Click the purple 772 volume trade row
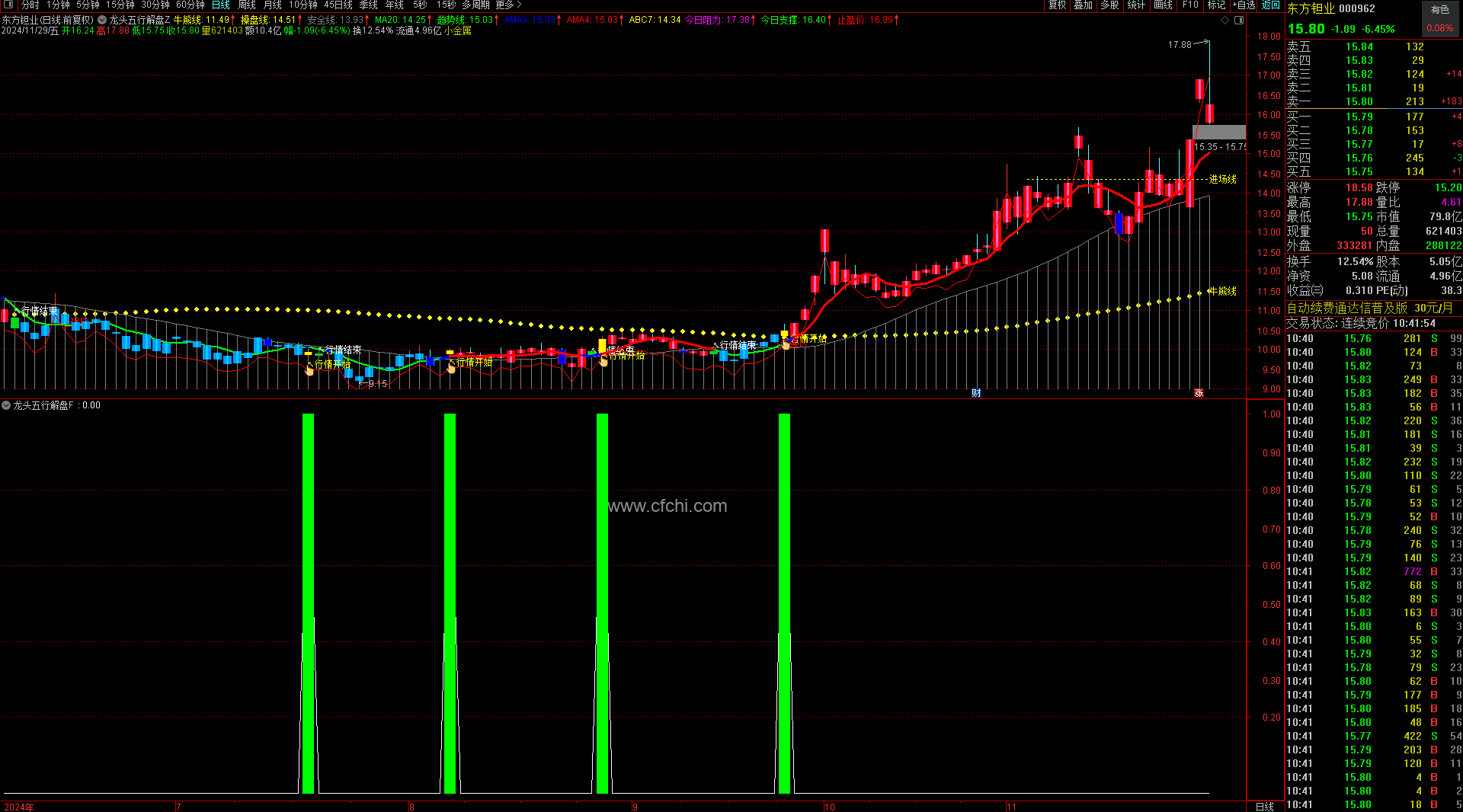Image resolution: width=1463 pixels, height=812 pixels. tap(1374, 571)
